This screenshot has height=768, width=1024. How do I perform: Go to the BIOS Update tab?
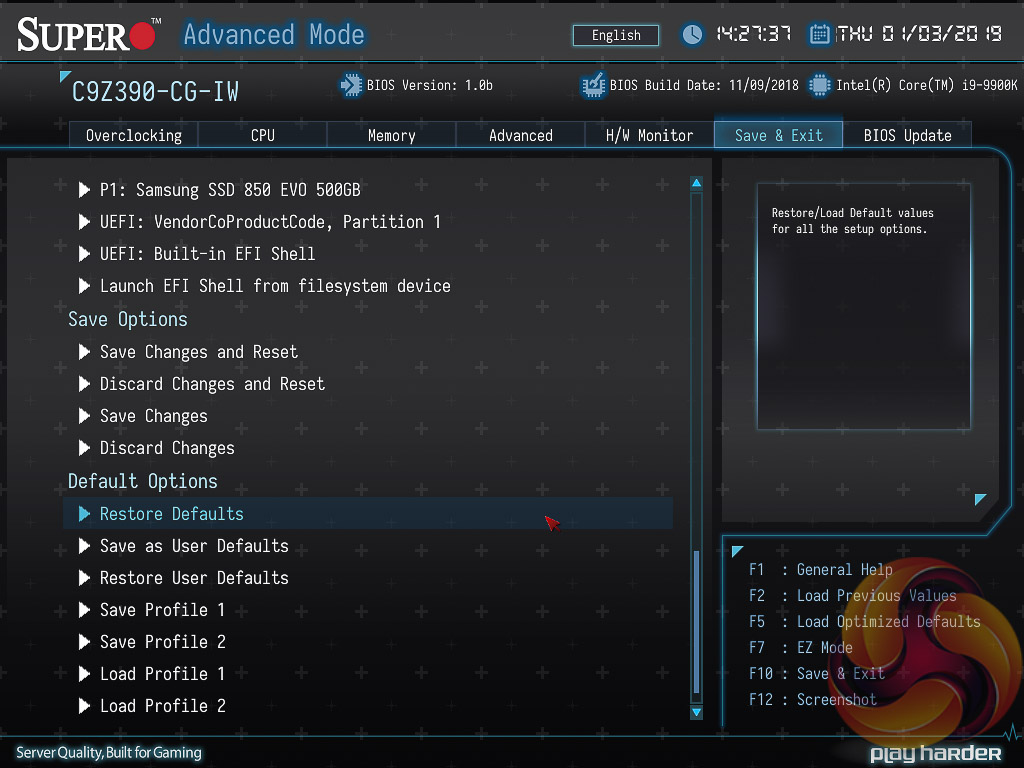(x=907, y=135)
